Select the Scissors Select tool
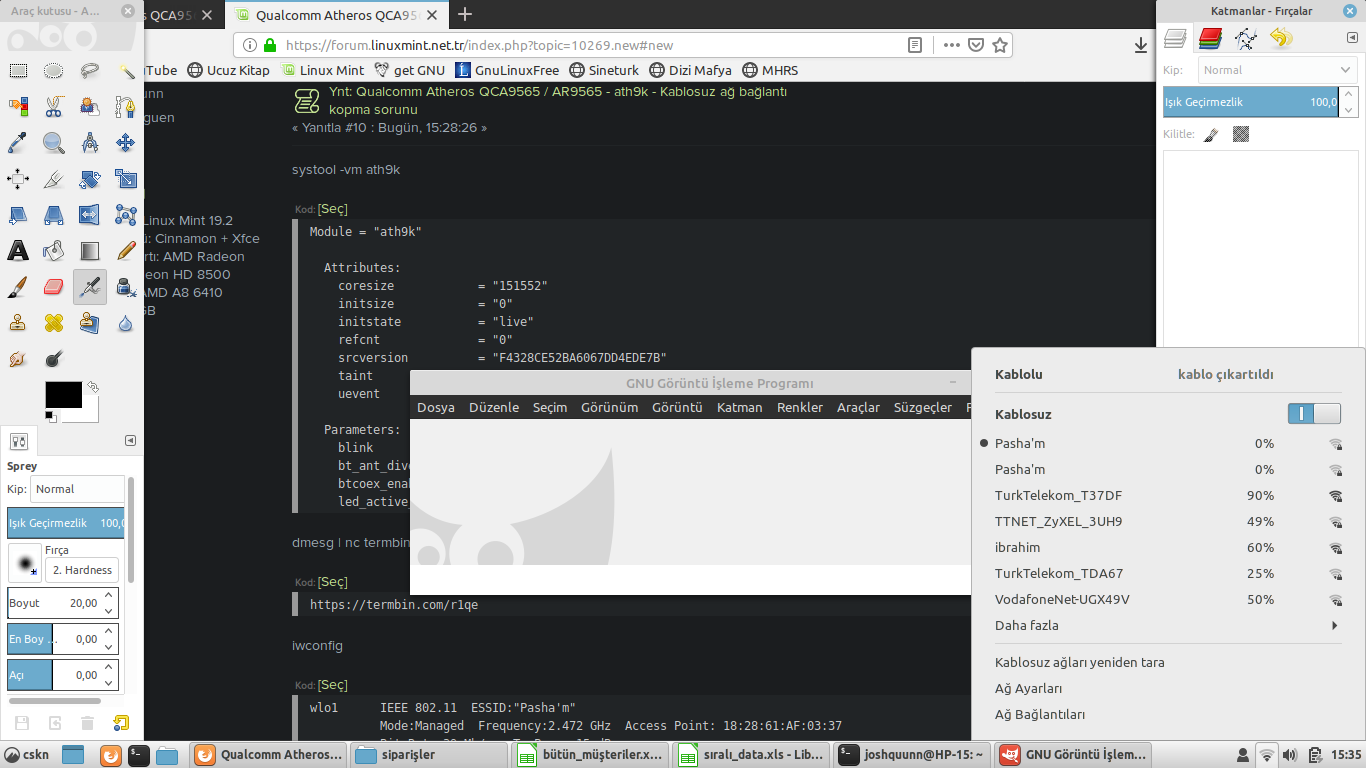Image resolution: width=1366 pixels, height=768 pixels. 54,107
